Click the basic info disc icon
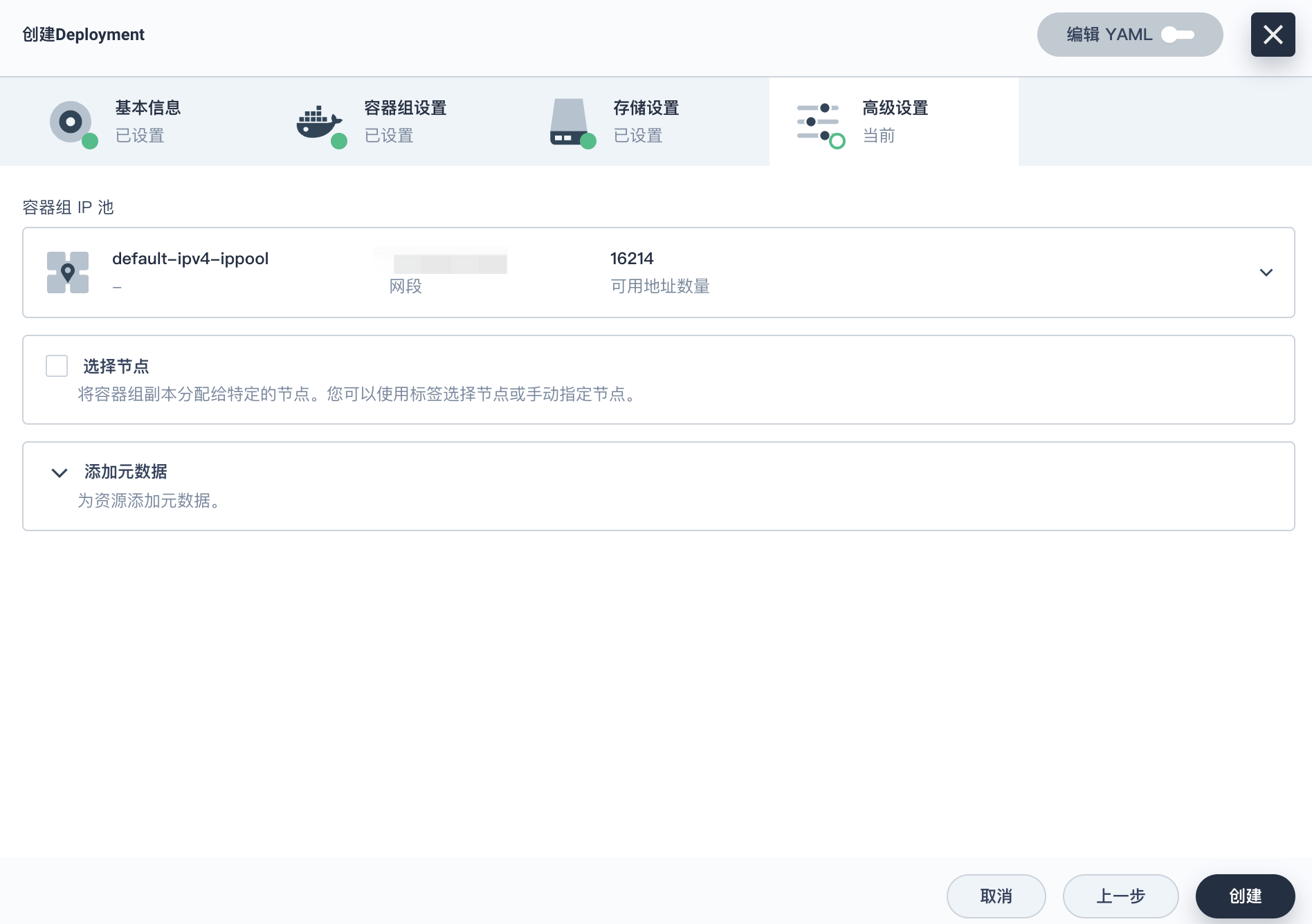Viewport: 1312px width, 924px height. 71,122
